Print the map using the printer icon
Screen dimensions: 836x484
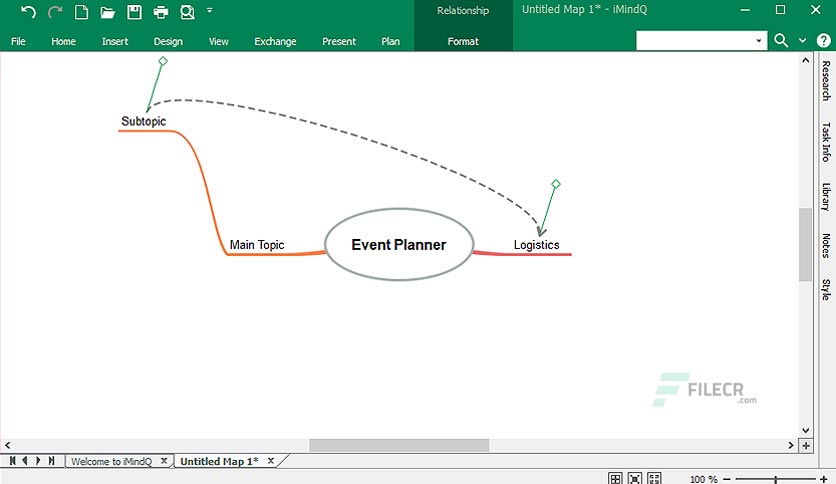[x=160, y=12]
